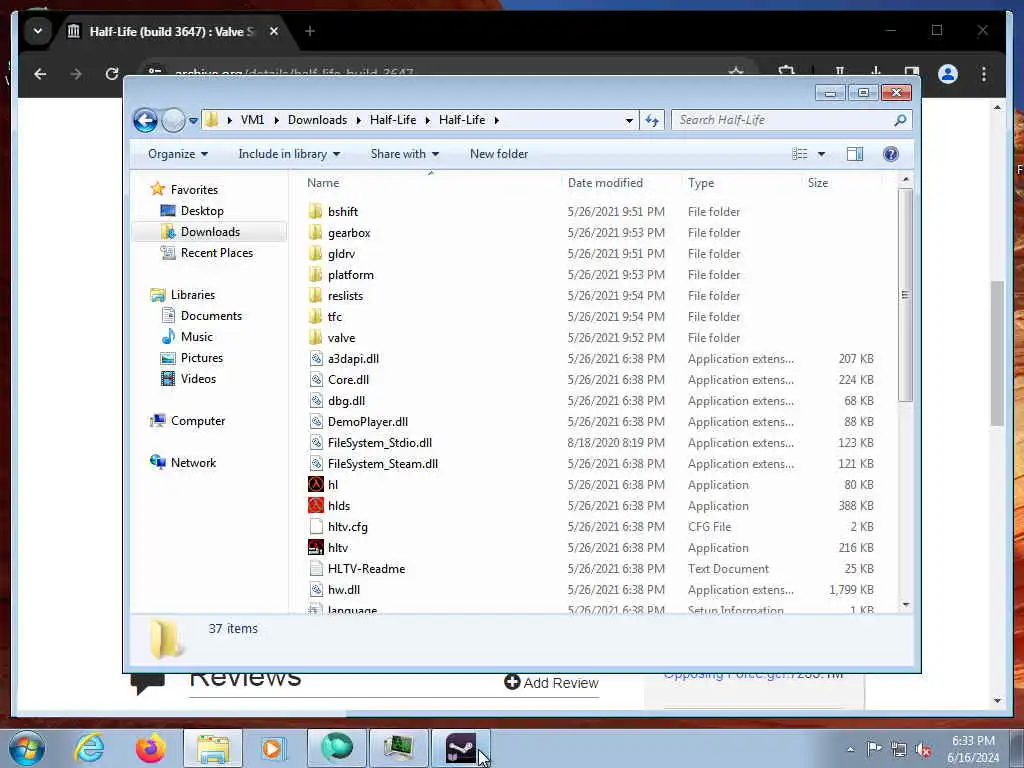The image size is (1024, 768).
Task: Open Explorer help question mark icon
Action: tap(891, 154)
